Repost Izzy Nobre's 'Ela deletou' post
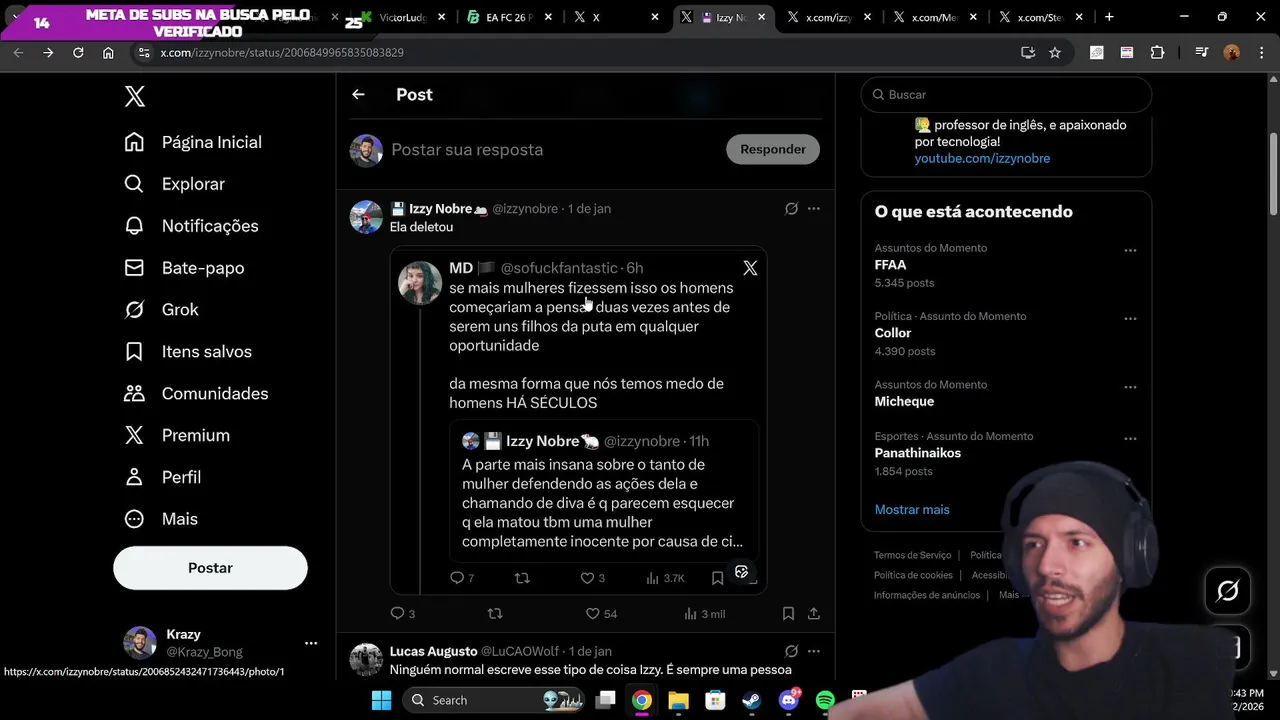 (494, 613)
